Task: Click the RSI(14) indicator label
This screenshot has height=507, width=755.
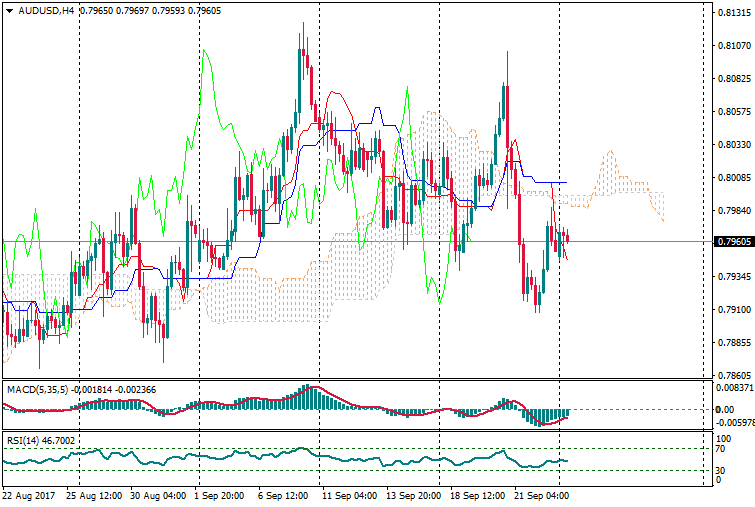Action: click(x=22, y=440)
